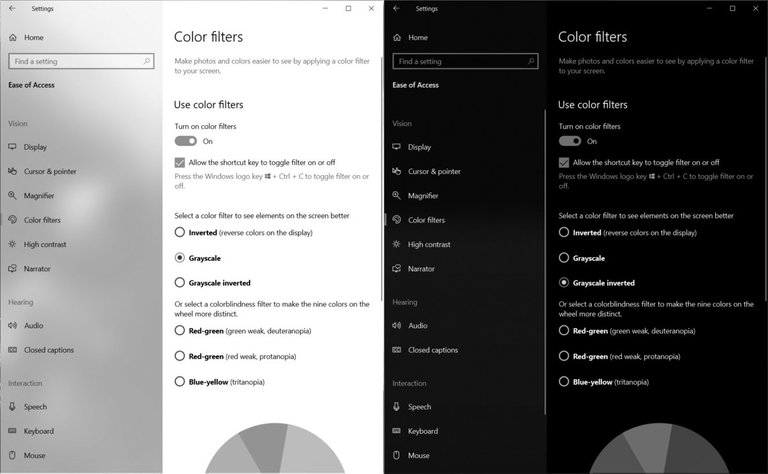Open Keyboard label in dark window sidebar

click(x=423, y=431)
